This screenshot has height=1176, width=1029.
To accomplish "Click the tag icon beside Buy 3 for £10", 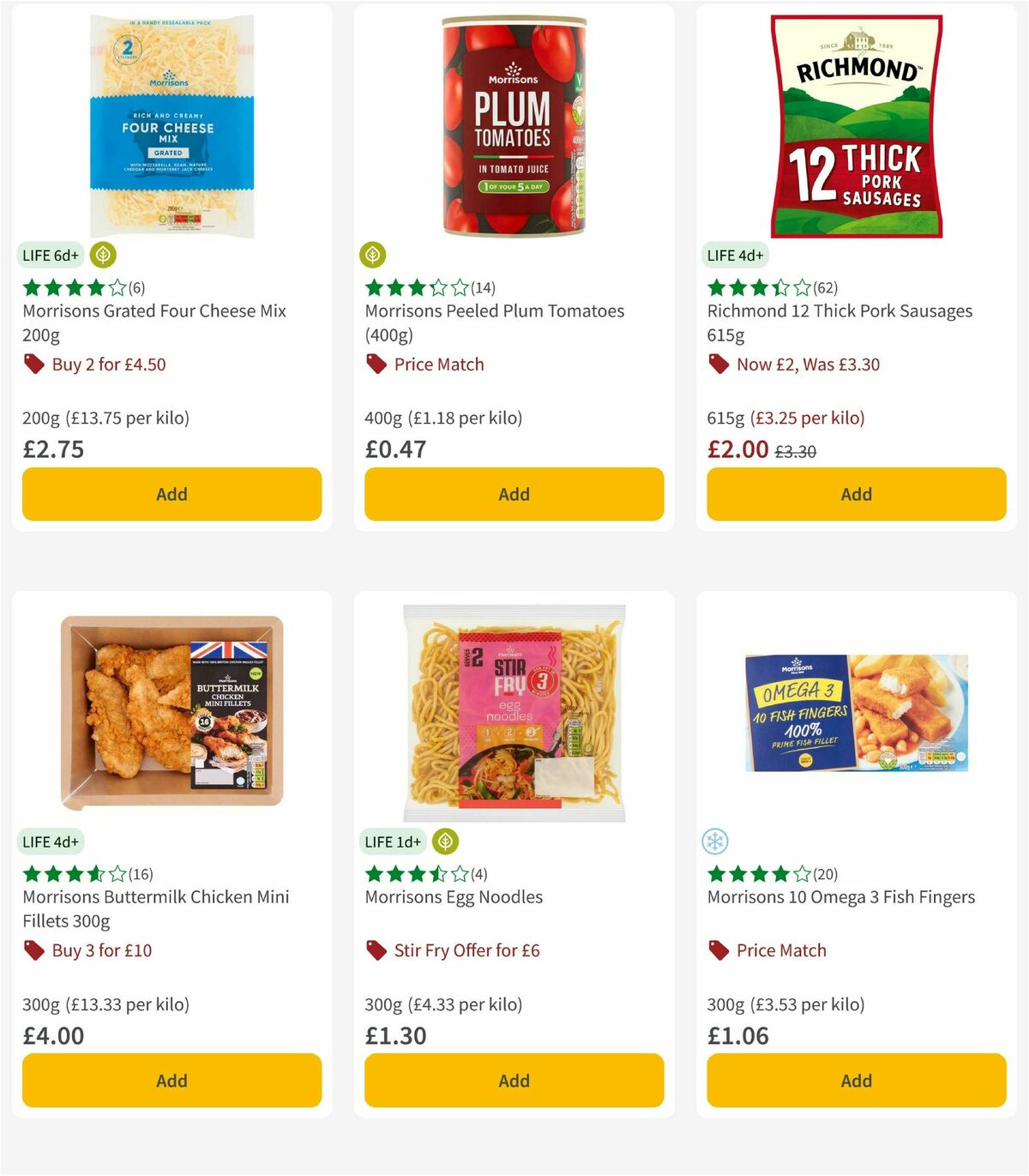I will coord(33,950).
